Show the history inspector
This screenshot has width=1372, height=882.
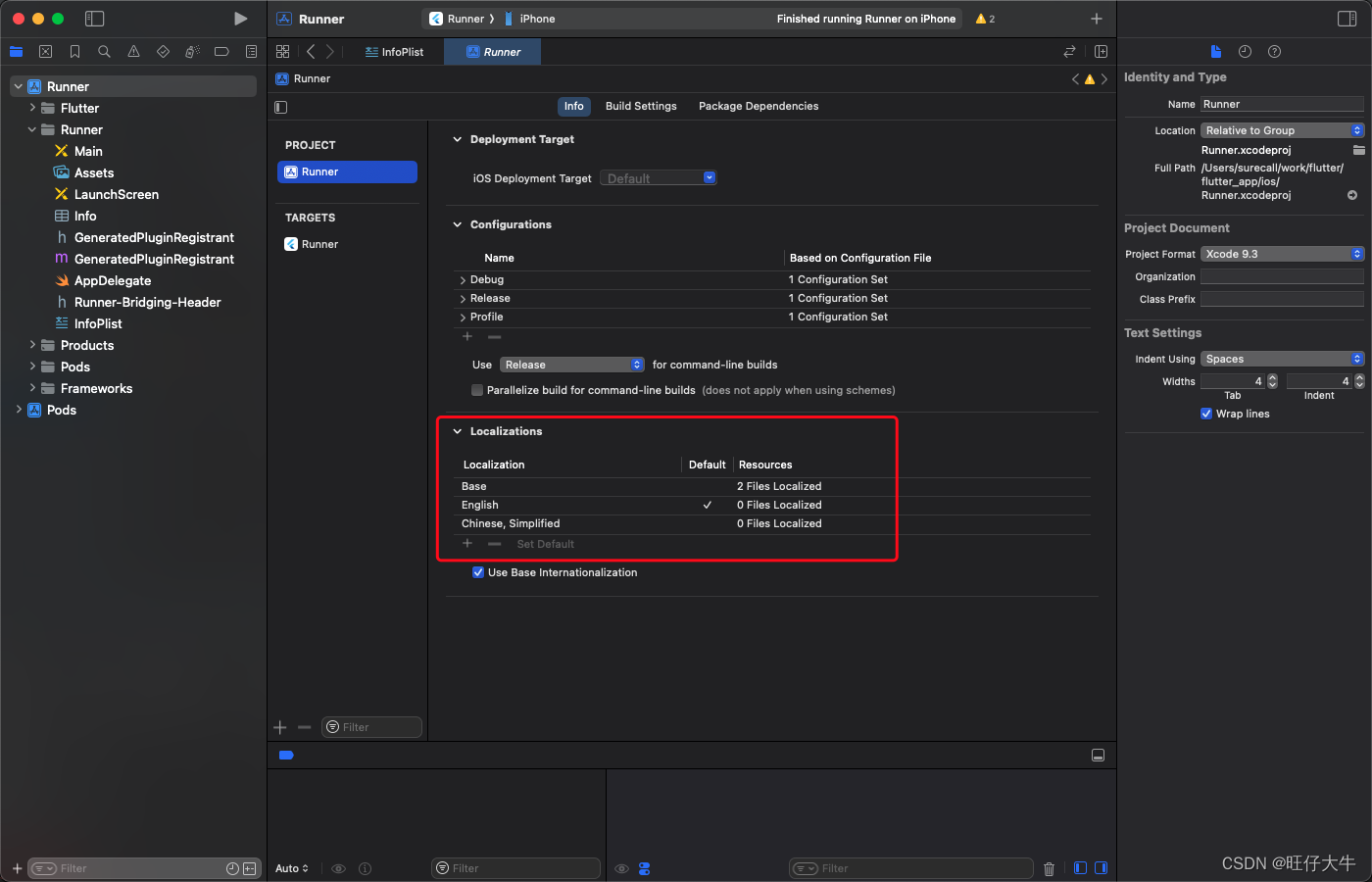pos(1245,51)
